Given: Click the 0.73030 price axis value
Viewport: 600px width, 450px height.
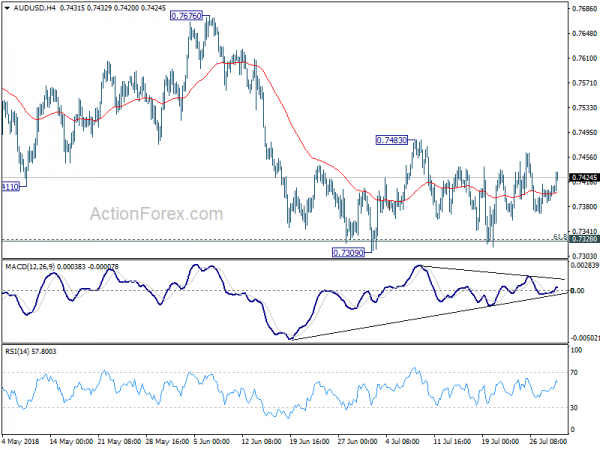Looking at the screenshot, I should click(x=584, y=256).
